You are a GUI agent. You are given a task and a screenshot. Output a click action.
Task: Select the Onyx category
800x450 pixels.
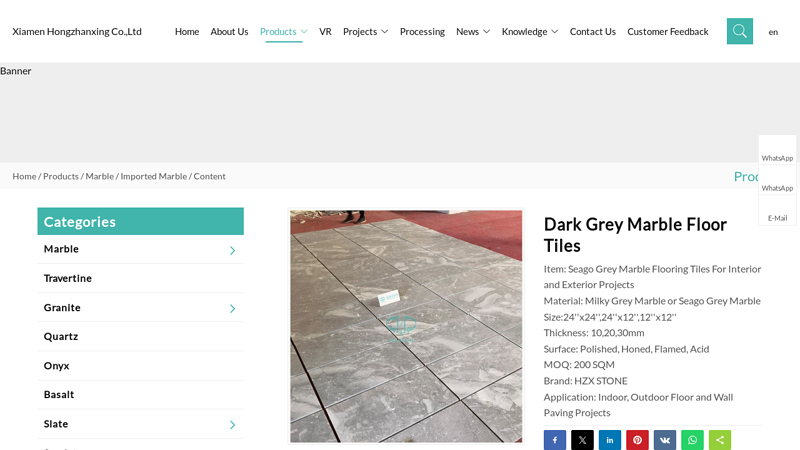coord(56,366)
